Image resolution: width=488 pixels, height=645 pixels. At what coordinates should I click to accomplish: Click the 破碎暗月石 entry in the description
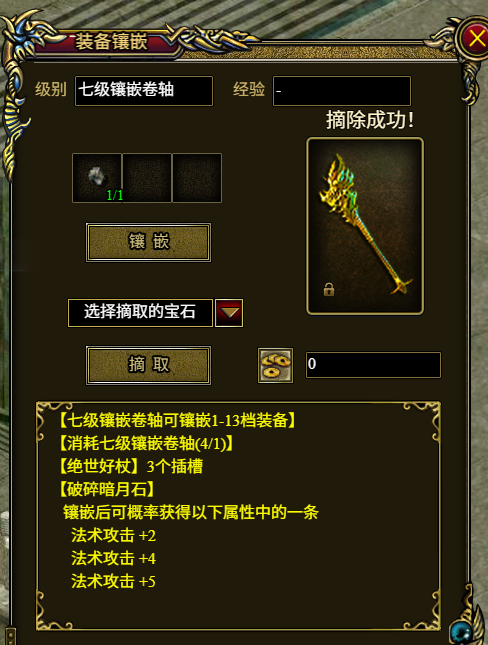pyautogui.click(x=106, y=490)
